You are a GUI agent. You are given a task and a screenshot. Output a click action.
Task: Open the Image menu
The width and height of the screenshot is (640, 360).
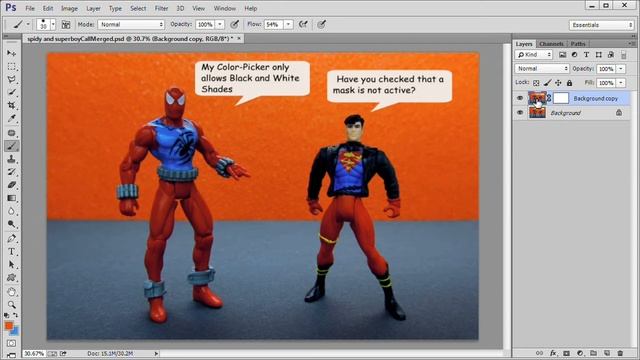point(69,8)
